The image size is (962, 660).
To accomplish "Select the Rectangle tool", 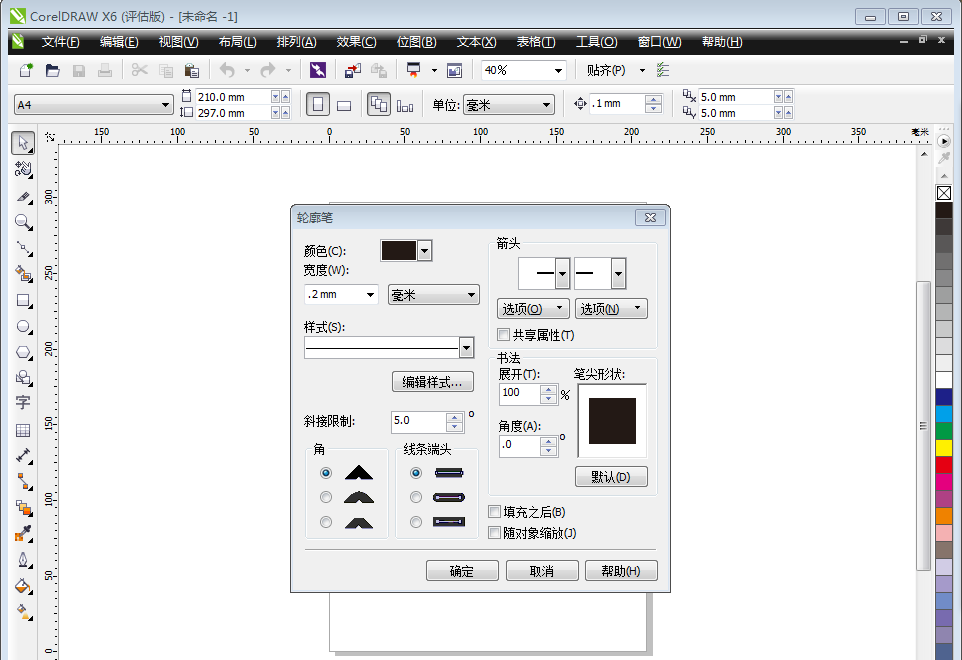I will pyautogui.click(x=22, y=300).
